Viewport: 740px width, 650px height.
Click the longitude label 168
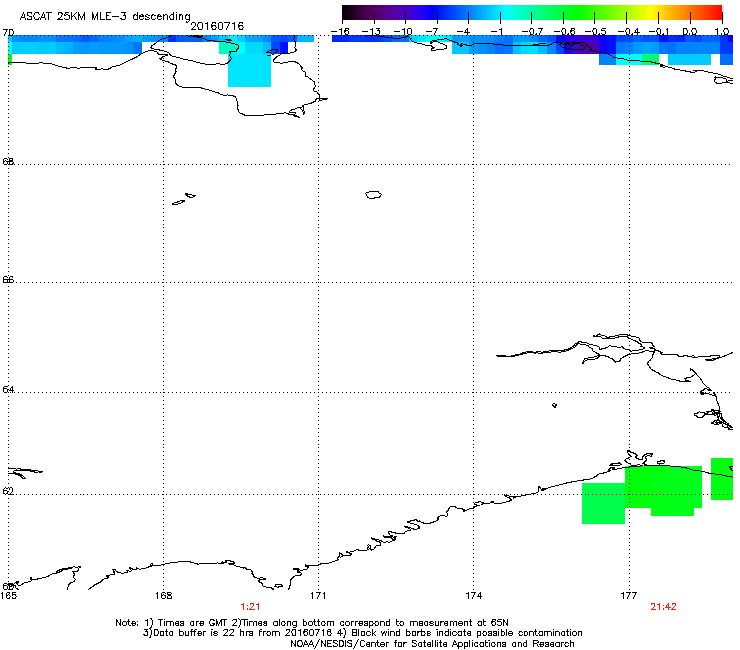163,596
